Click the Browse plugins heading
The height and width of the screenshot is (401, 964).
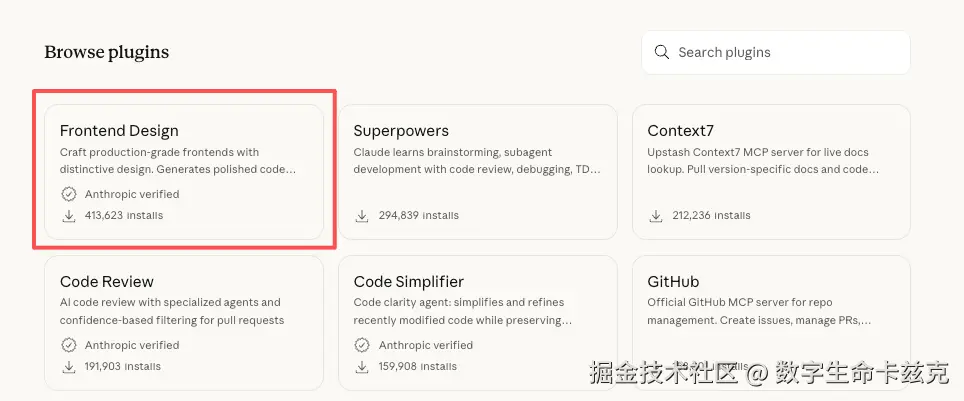pyautogui.click(x=107, y=52)
